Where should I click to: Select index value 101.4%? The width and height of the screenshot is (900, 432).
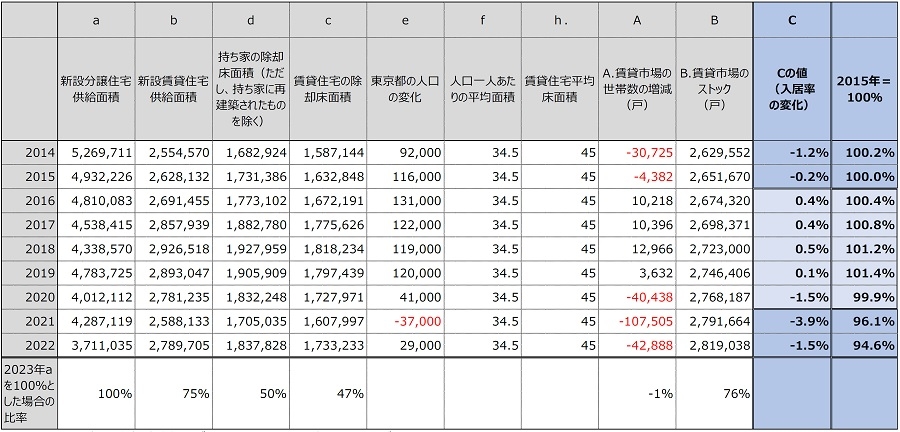coord(865,273)
